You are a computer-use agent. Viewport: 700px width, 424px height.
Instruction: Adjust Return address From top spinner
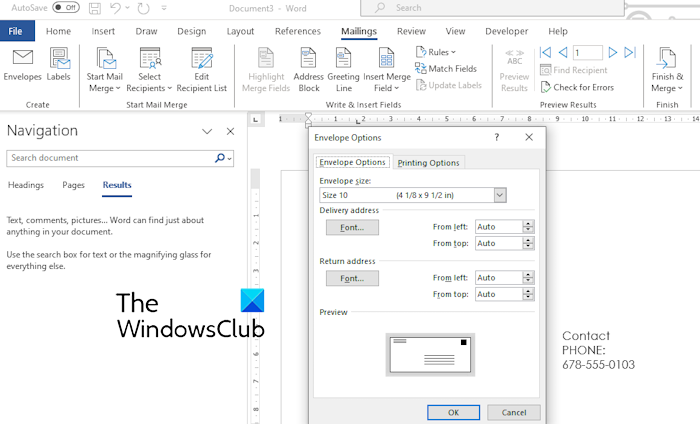click(528, 294)
